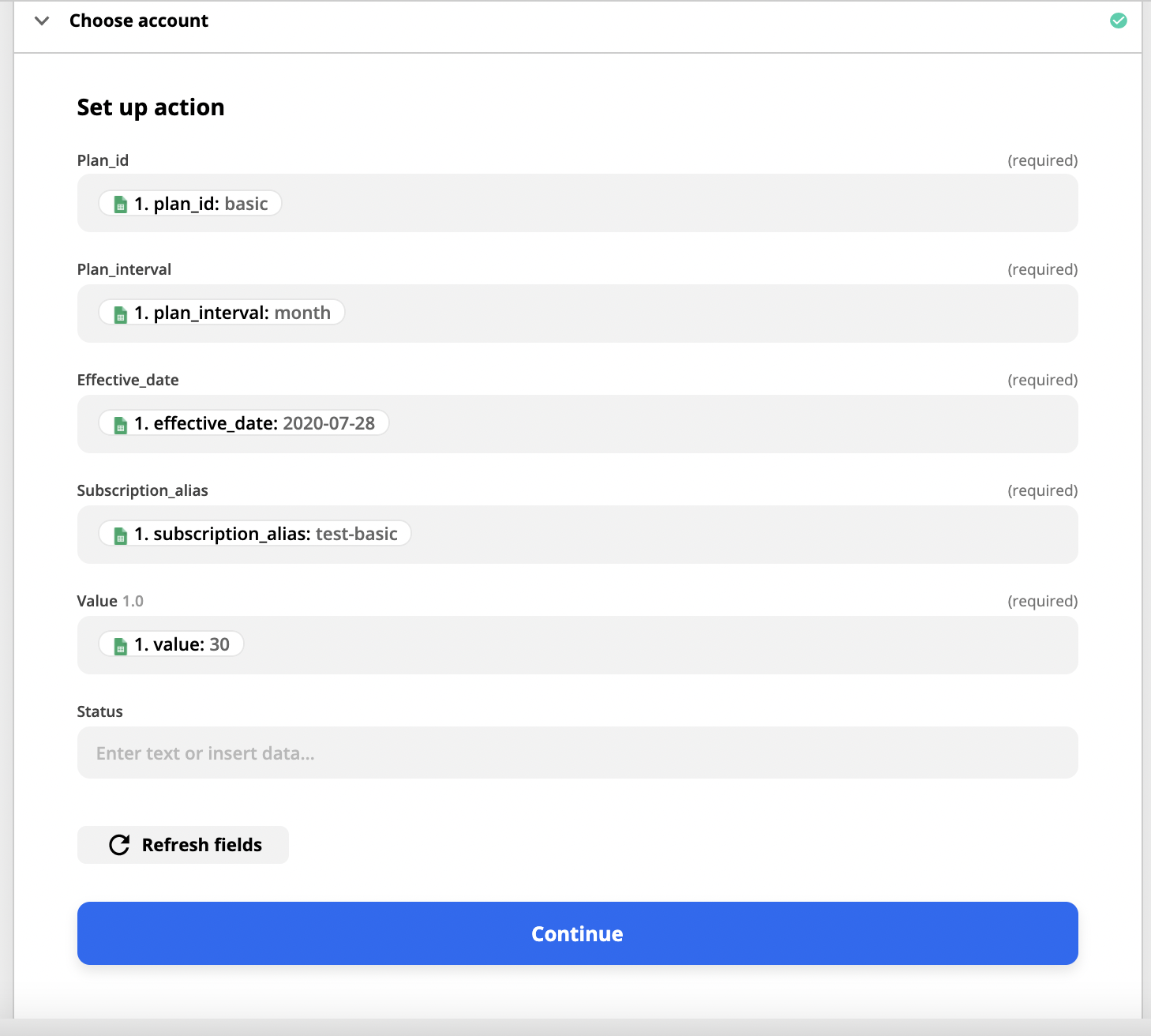Click the Sheets icon in value pill
Image resolution: width=1151 pixels, height=1036 pixels.
click(121, 645)
